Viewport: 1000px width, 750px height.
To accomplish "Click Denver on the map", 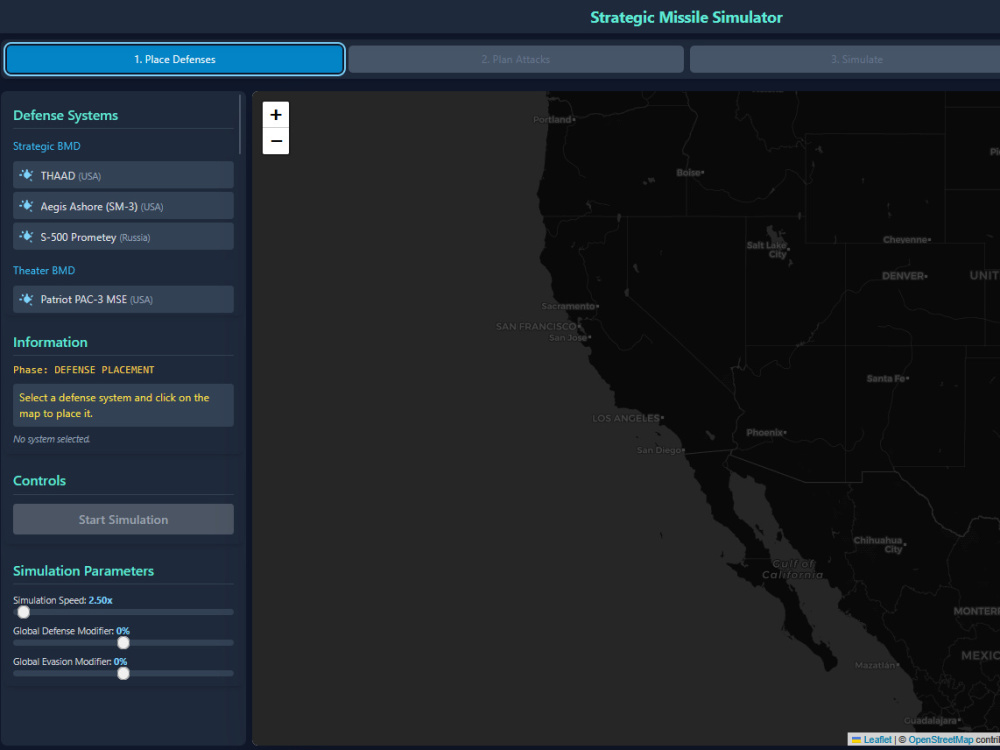I will click(904, 276).
